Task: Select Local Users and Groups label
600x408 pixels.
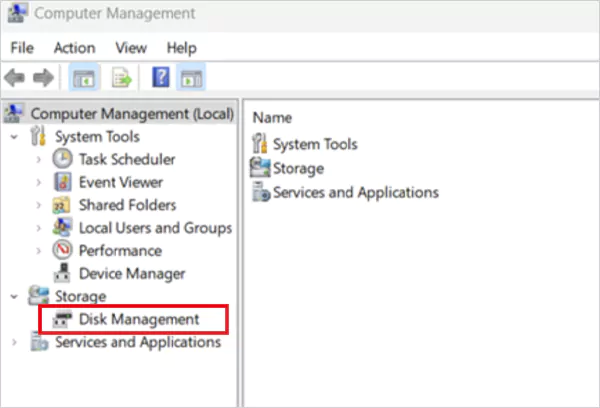Action: pos(155,228)
